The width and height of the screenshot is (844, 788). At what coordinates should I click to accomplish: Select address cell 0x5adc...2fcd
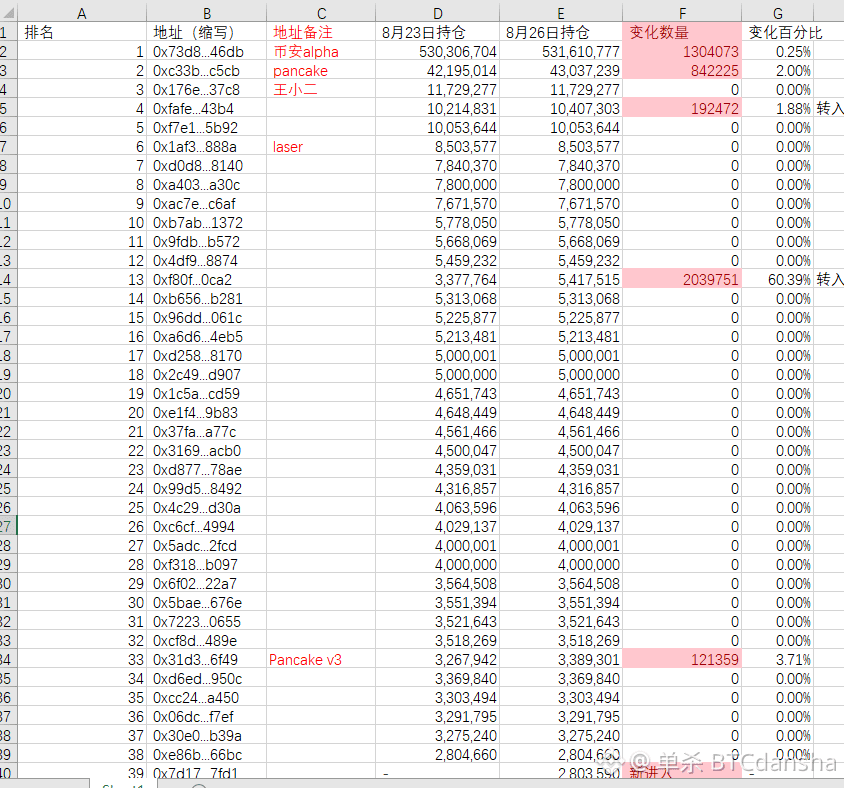coord(207,546)
